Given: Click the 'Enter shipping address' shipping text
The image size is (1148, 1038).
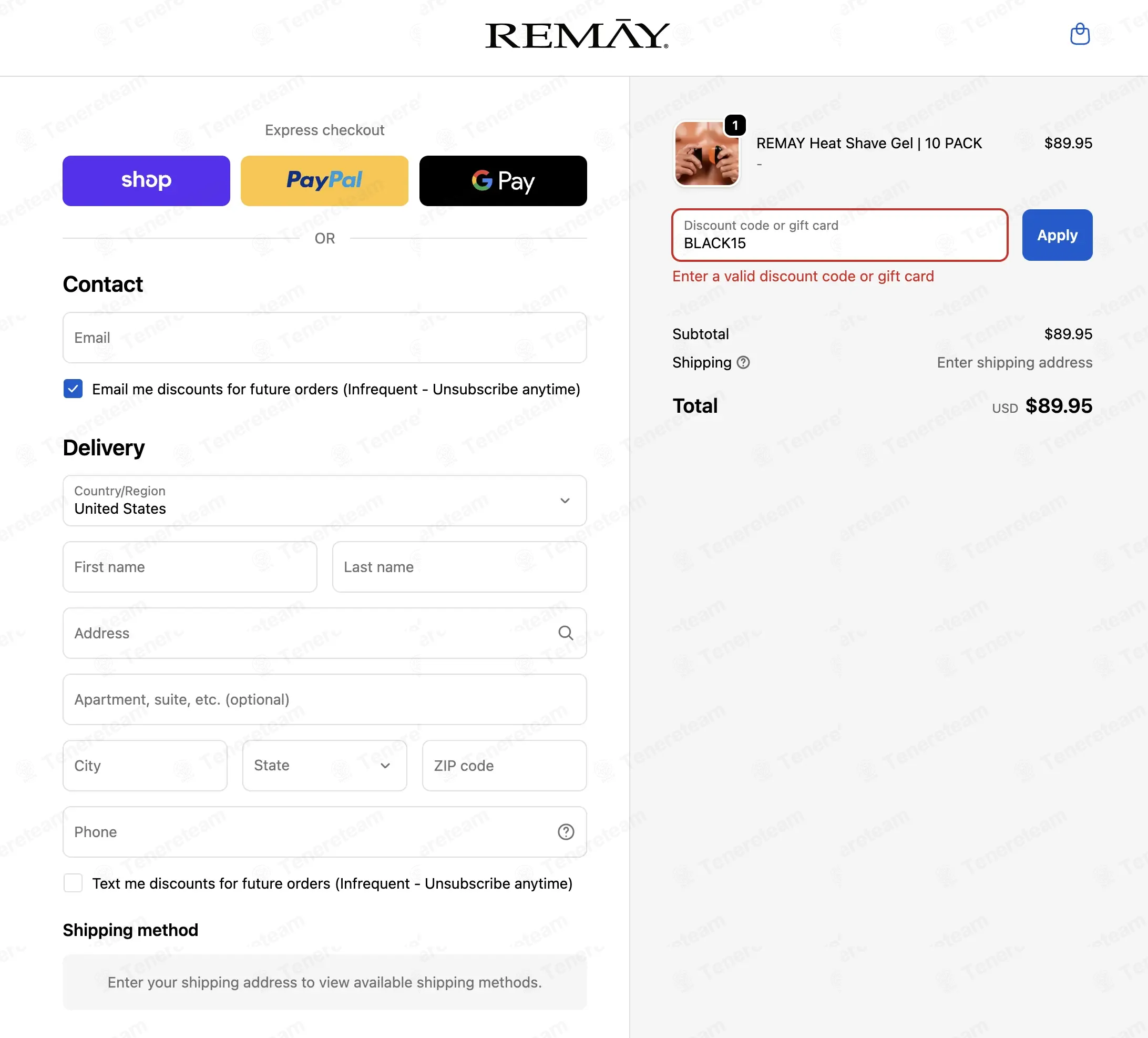Looking at the screenshot, I should [1014, 362].
